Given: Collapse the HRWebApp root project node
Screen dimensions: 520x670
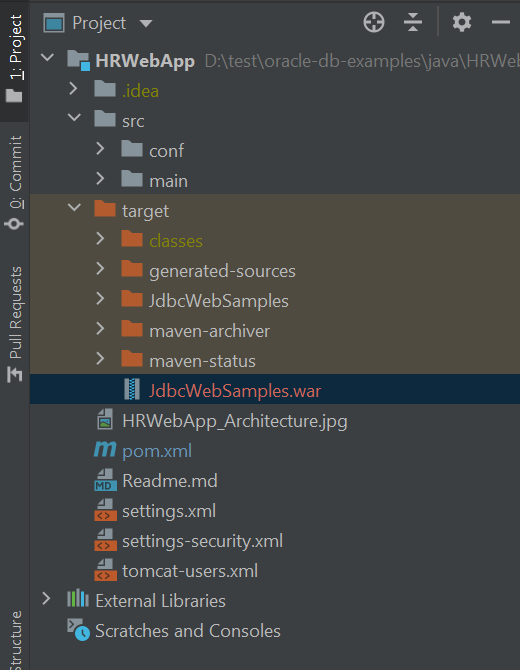Looking at the screenshot, I should pos(47,57).
